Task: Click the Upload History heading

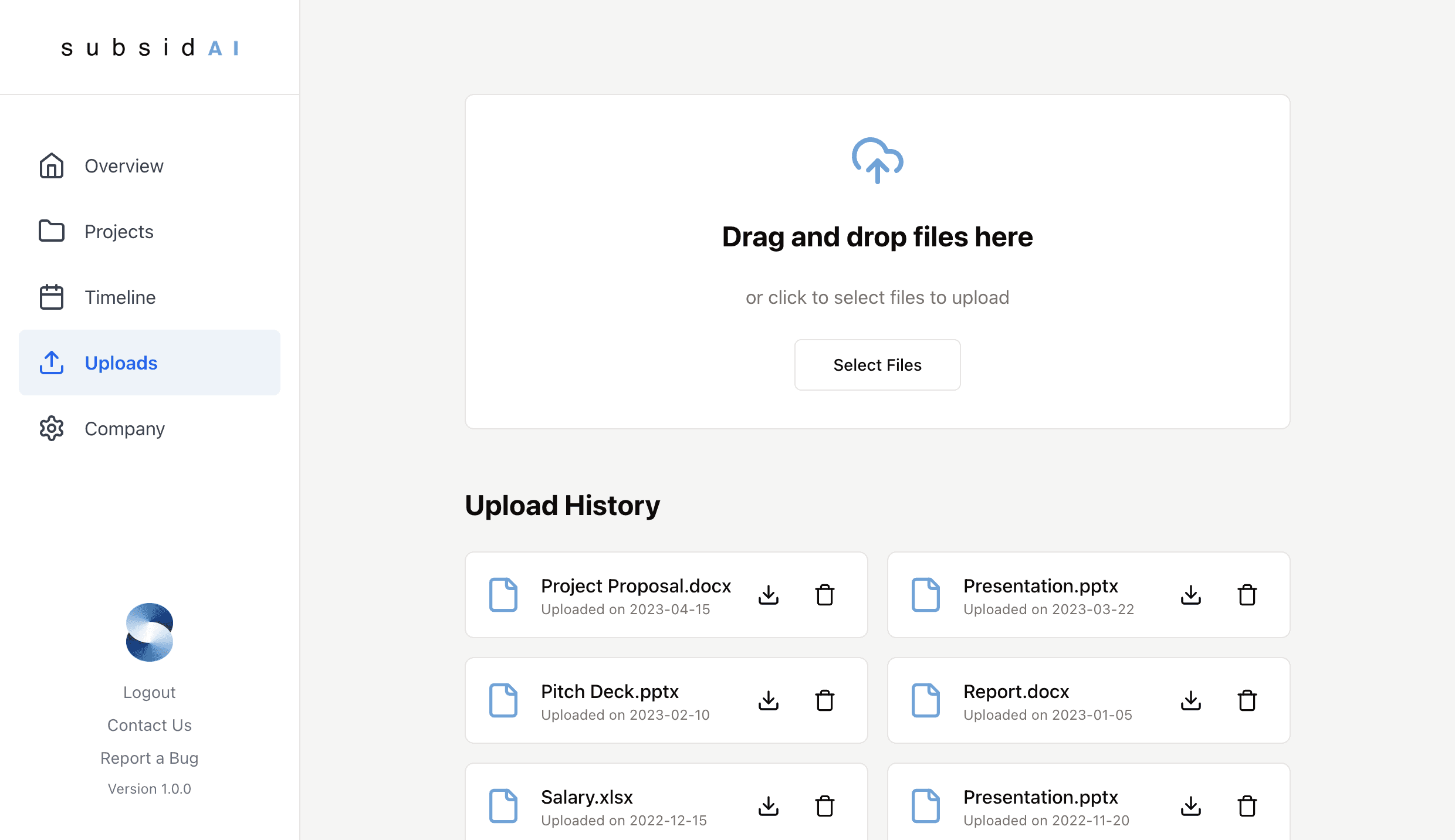Action: point(563,506)
